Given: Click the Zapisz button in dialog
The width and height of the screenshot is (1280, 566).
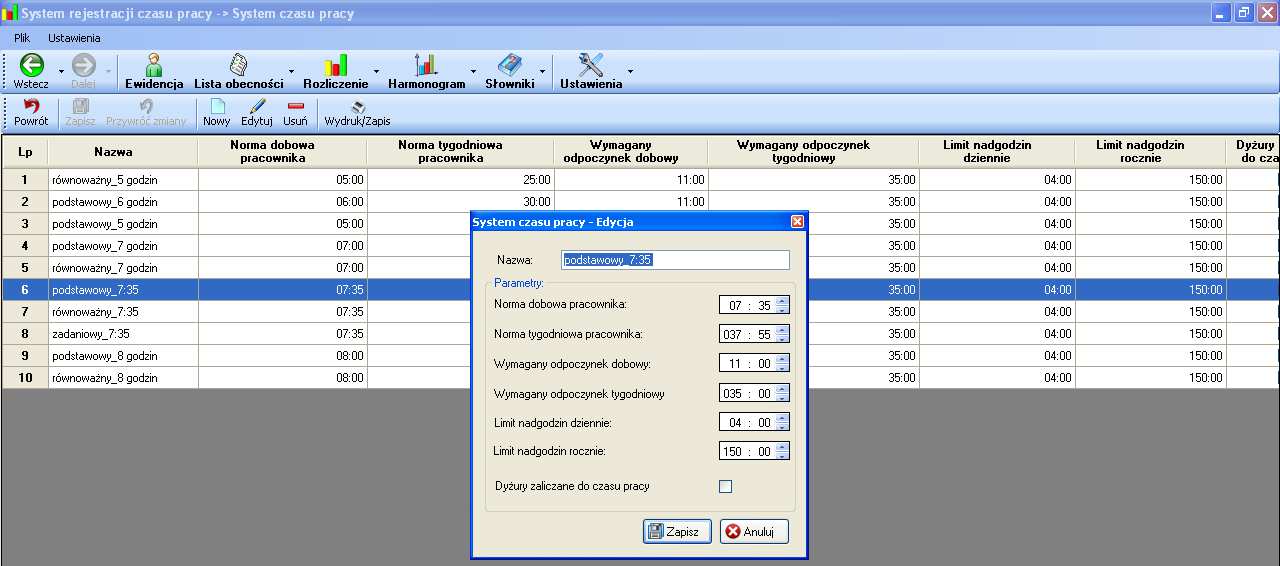Looking at the screenshot, I should point(677,532).
